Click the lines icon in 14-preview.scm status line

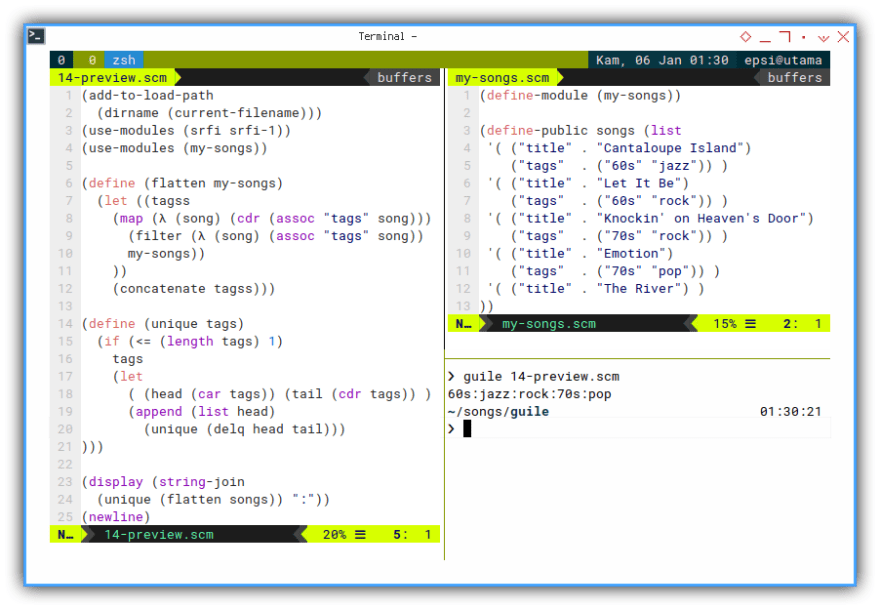[x=360, y=535]
